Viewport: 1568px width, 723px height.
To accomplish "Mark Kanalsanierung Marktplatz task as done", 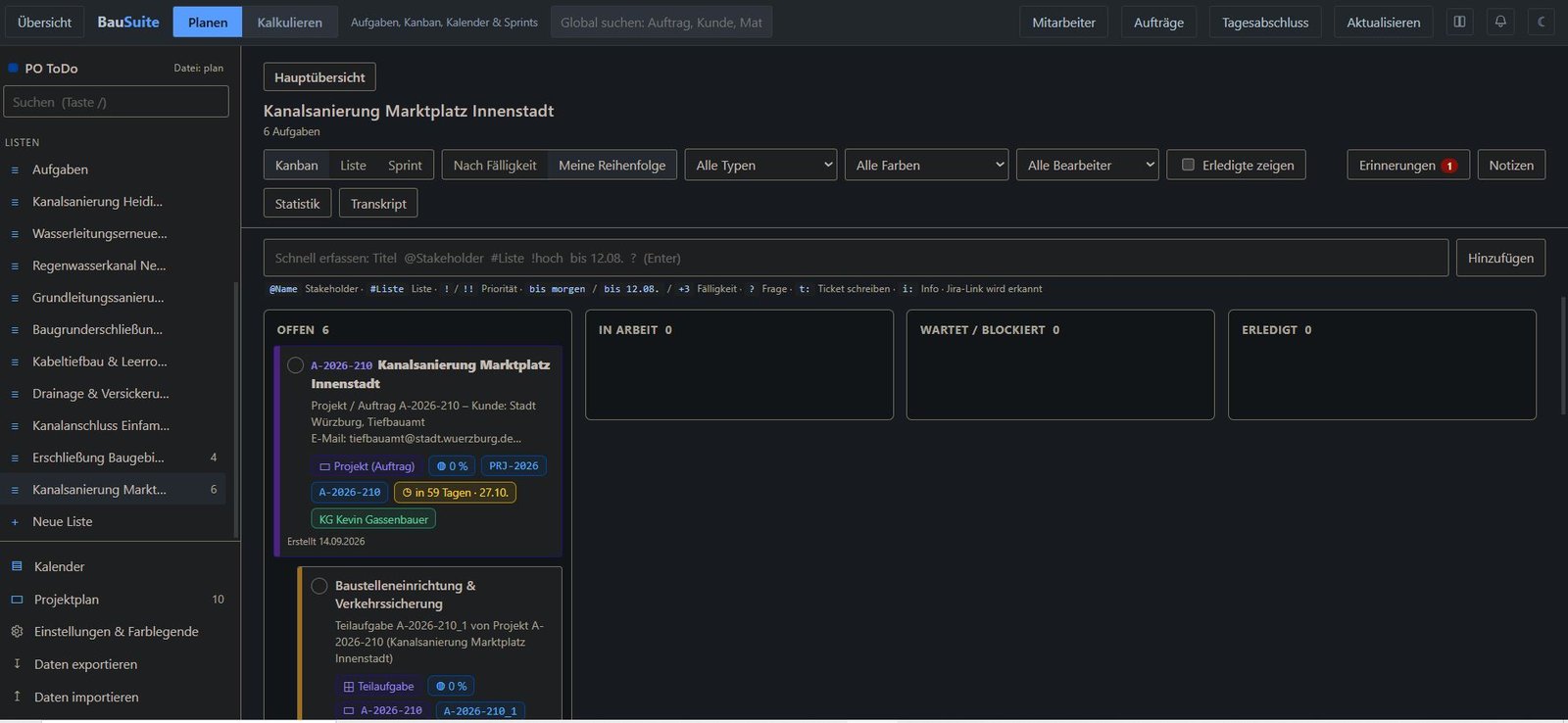I will click(295, 365).
